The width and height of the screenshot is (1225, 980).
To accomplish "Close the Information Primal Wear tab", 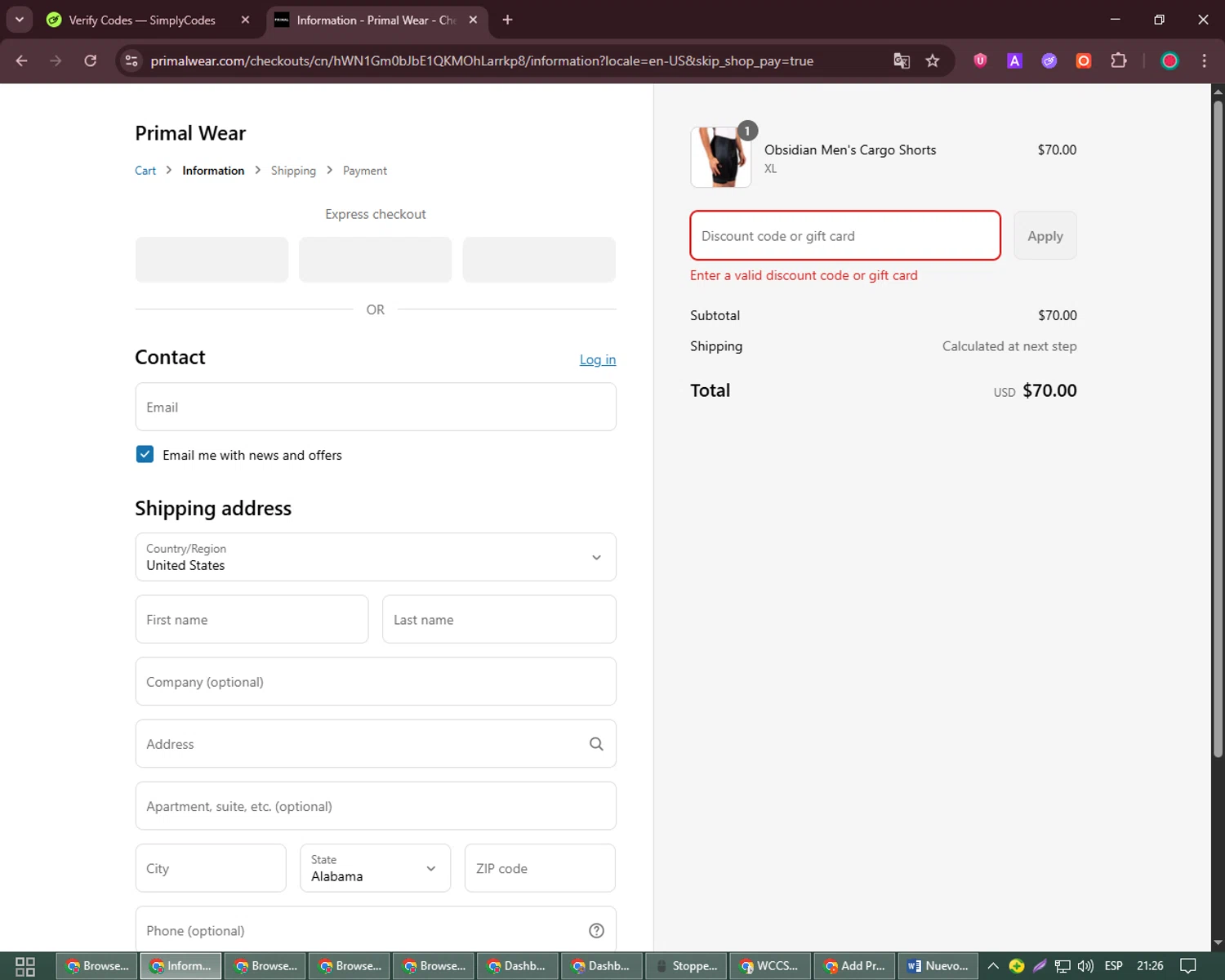I will point(473,20).
